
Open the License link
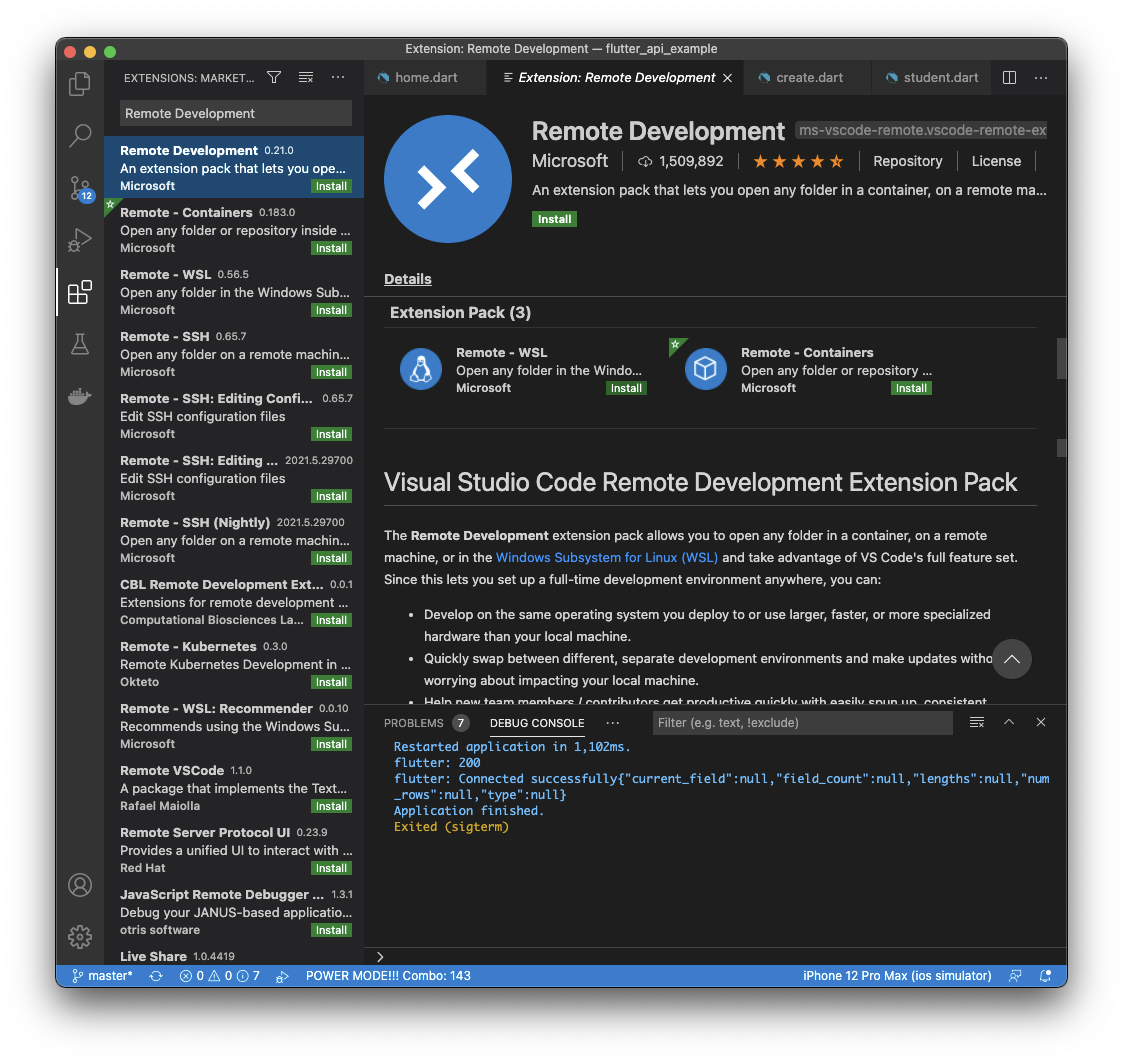[x=996, y=161]
